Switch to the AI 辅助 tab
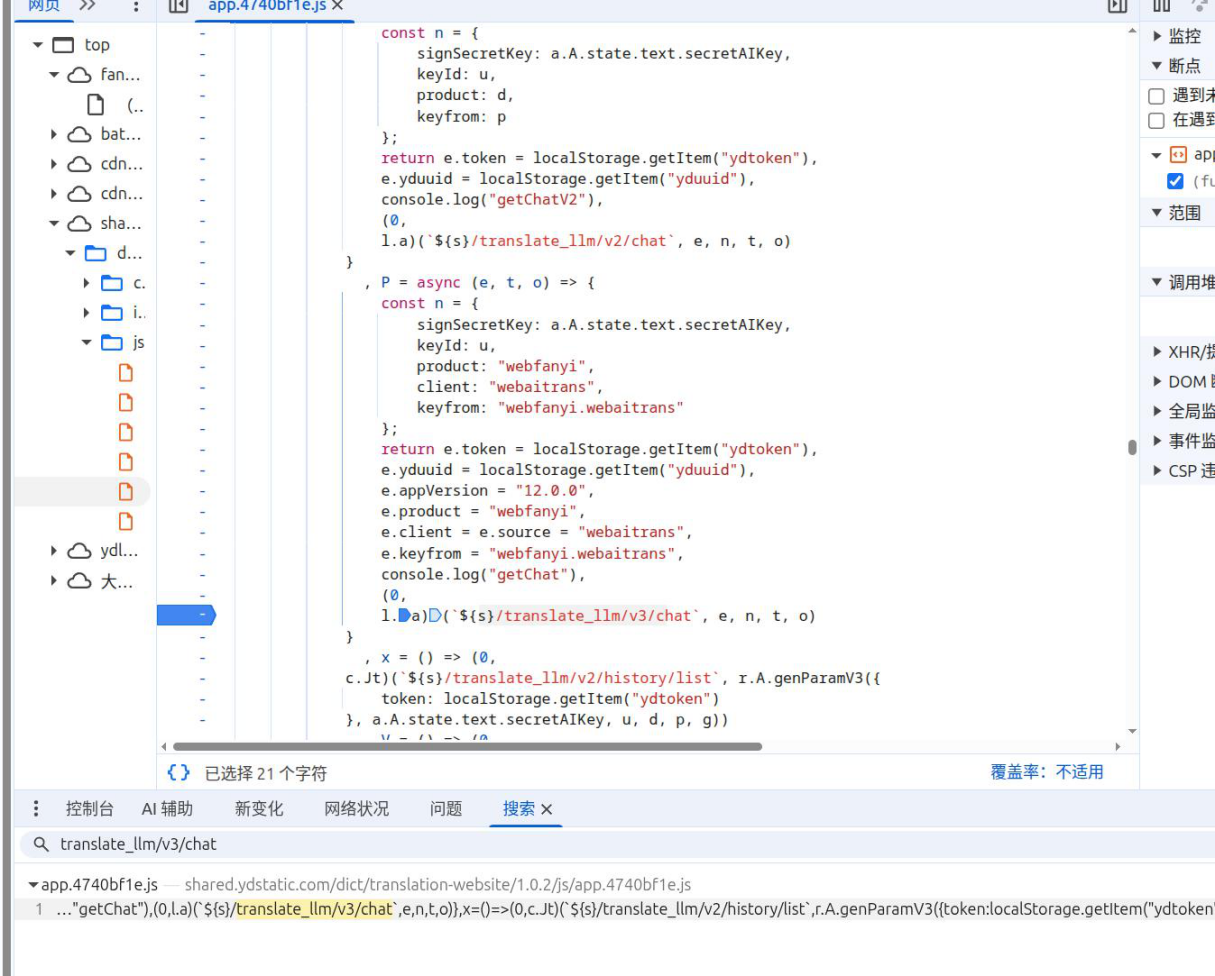This screenshot has width=1215, height=976. coord(167,809)
